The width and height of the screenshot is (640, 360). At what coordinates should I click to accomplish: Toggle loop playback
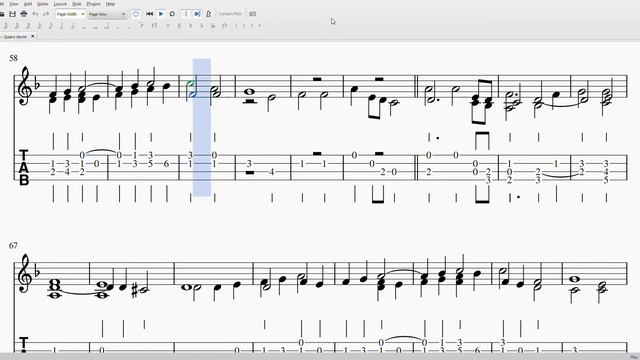tap(172, 14)
